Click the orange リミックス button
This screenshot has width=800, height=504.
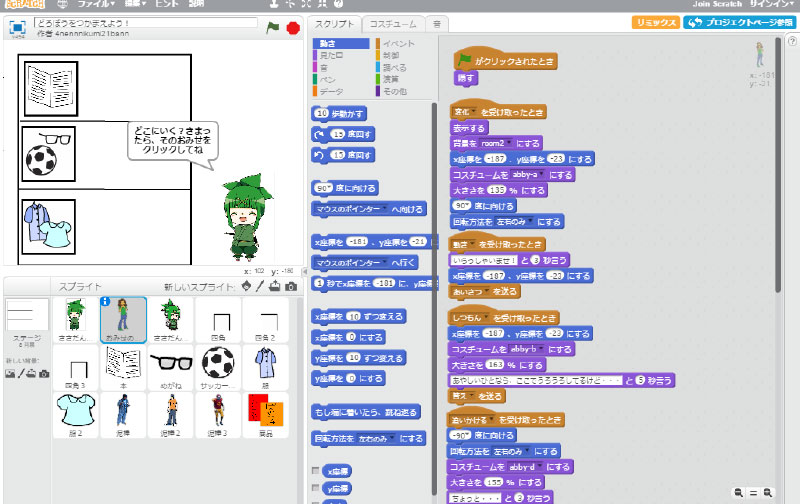tap(656, 23)
